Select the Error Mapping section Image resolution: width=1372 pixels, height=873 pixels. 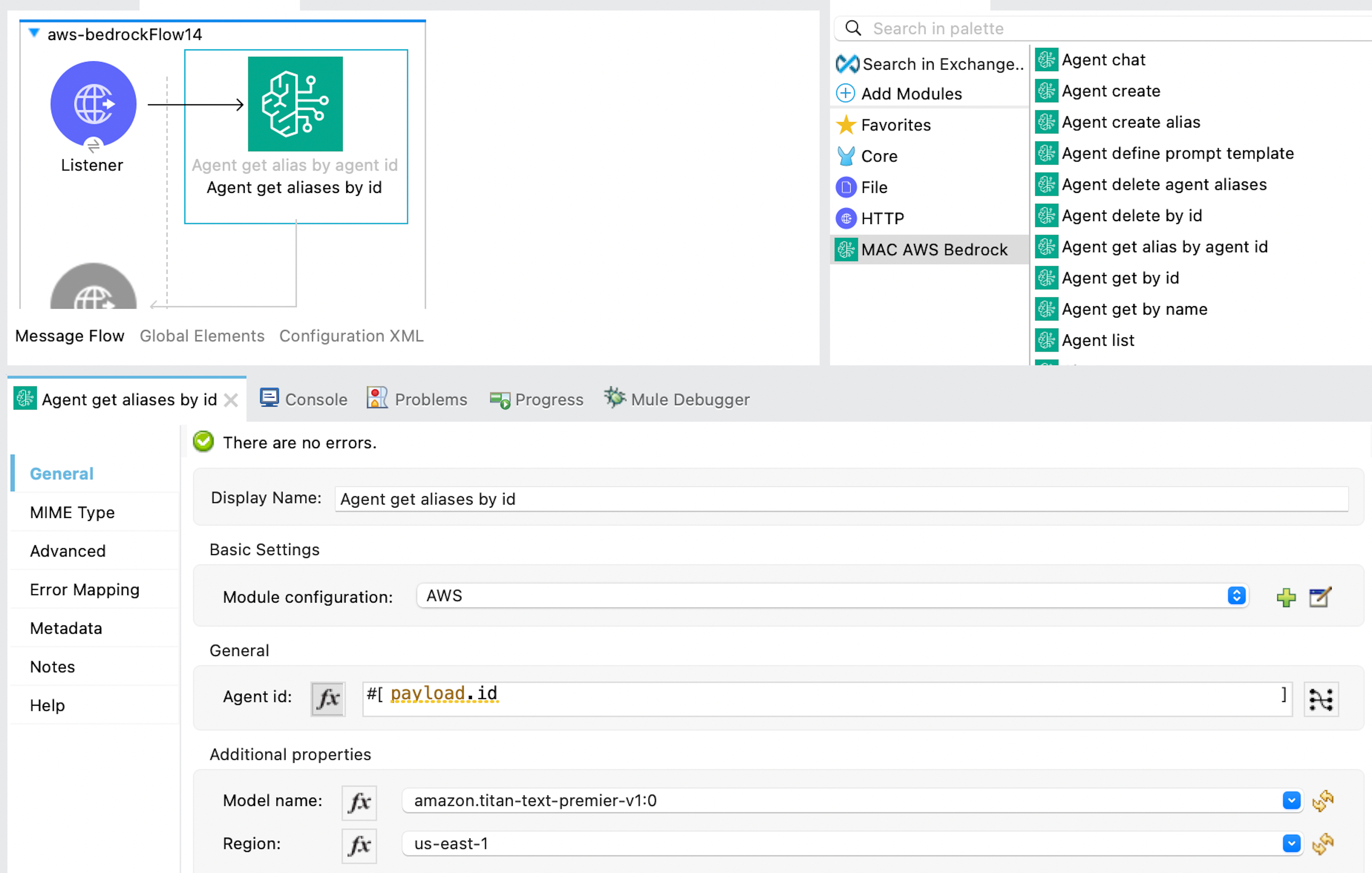[85, 589]
